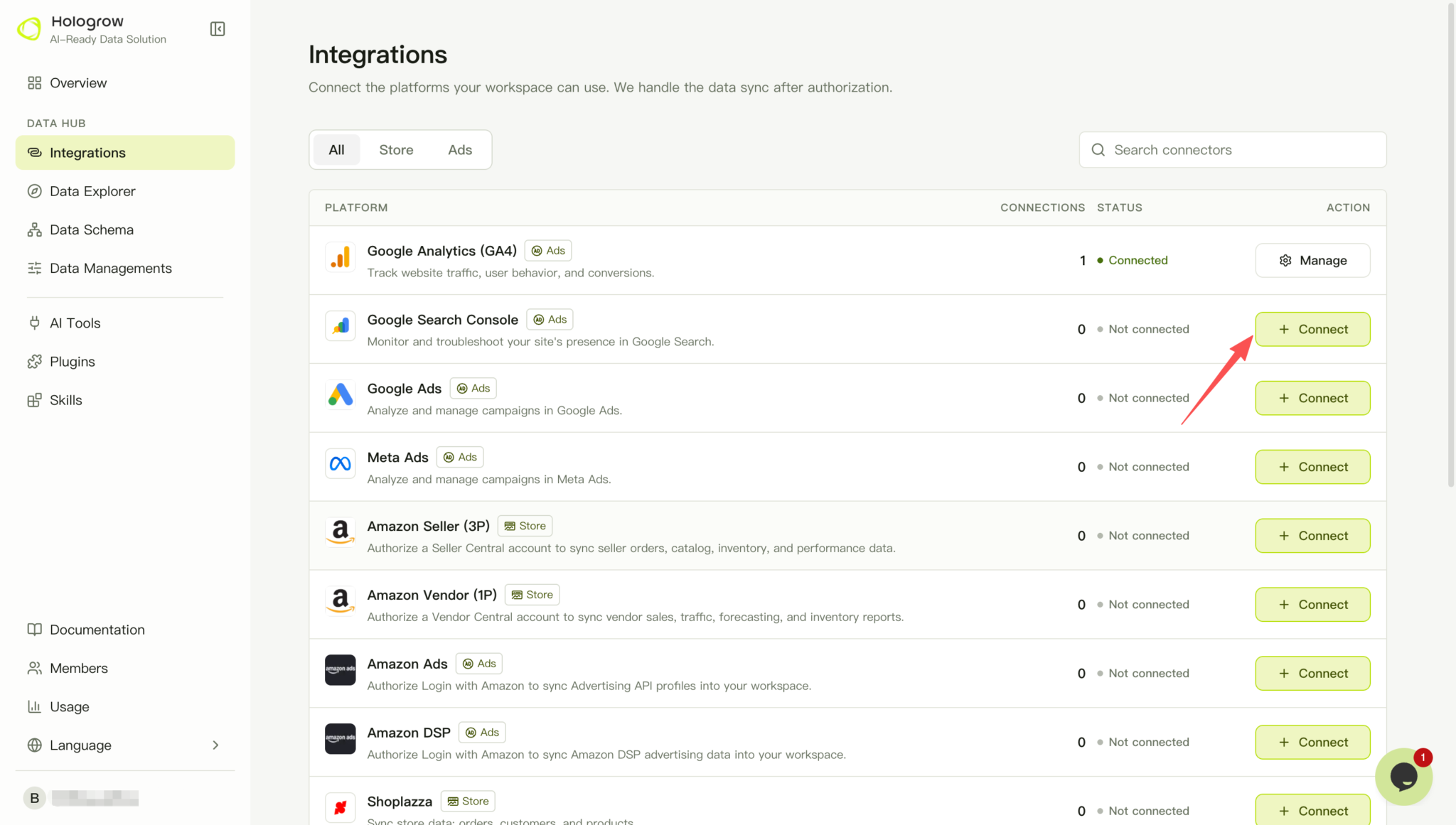The image size is (1456, 825).
Task: Open the Members page
Action: (125, 668)
